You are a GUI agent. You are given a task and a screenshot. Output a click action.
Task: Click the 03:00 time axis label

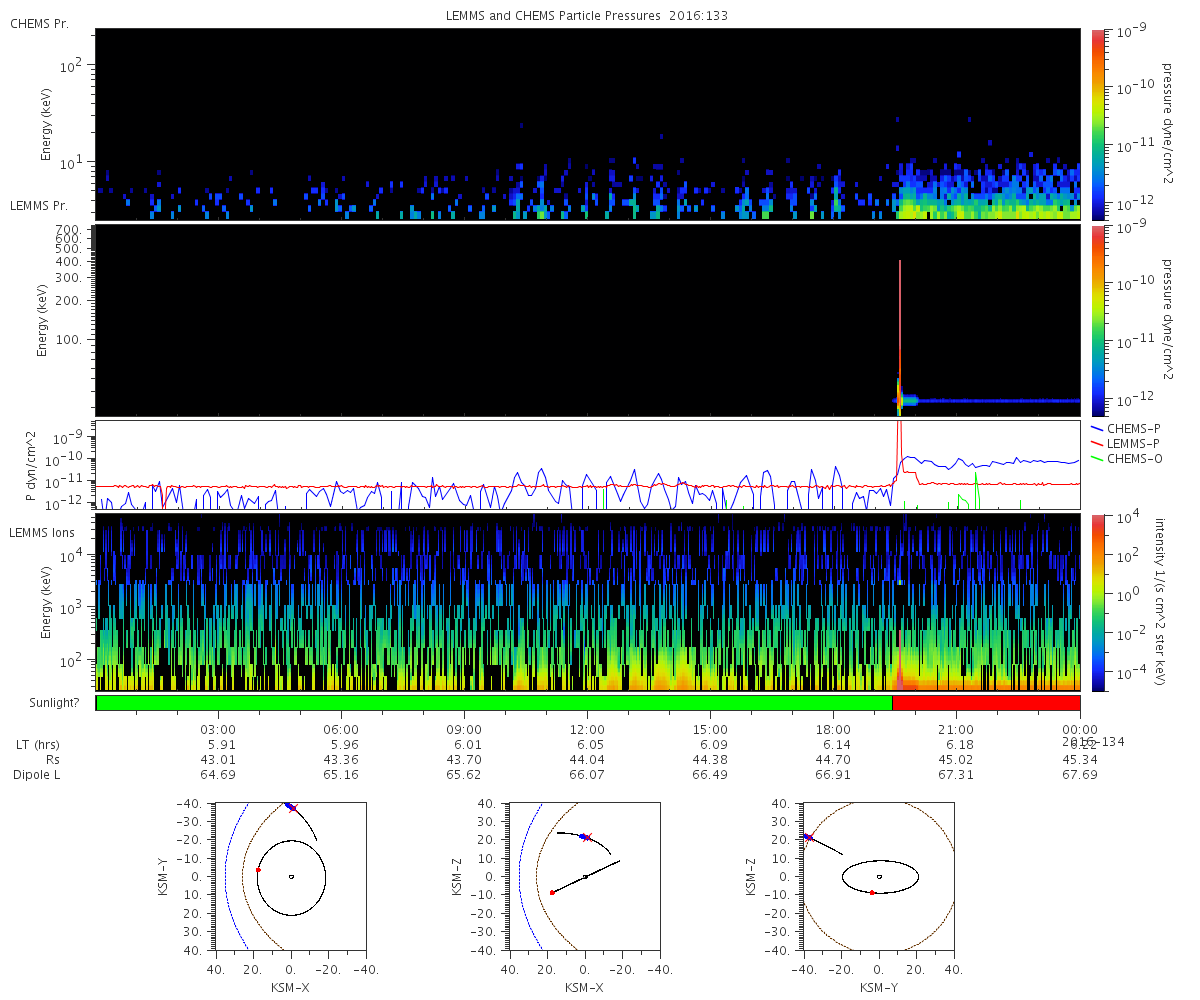(x=218, y=730)
